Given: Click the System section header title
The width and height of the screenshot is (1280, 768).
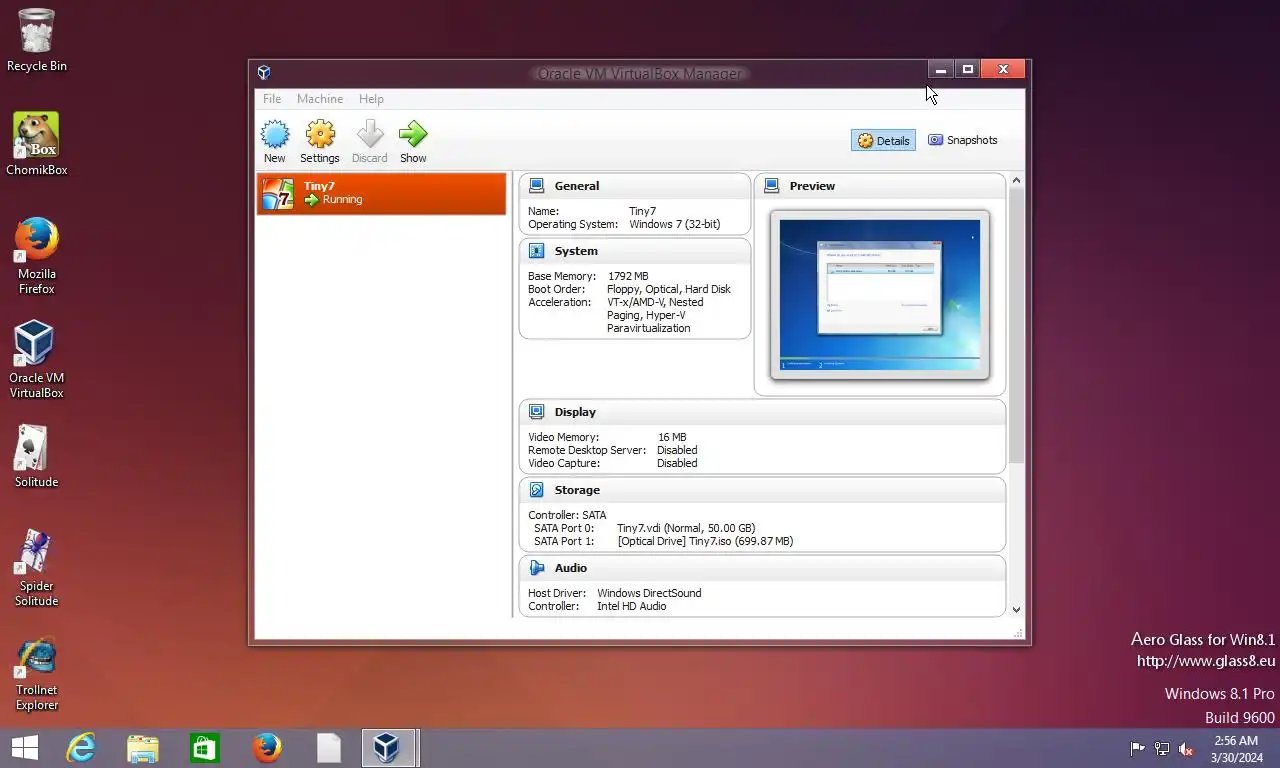Looking at the screenshot, I should point(576,251).
